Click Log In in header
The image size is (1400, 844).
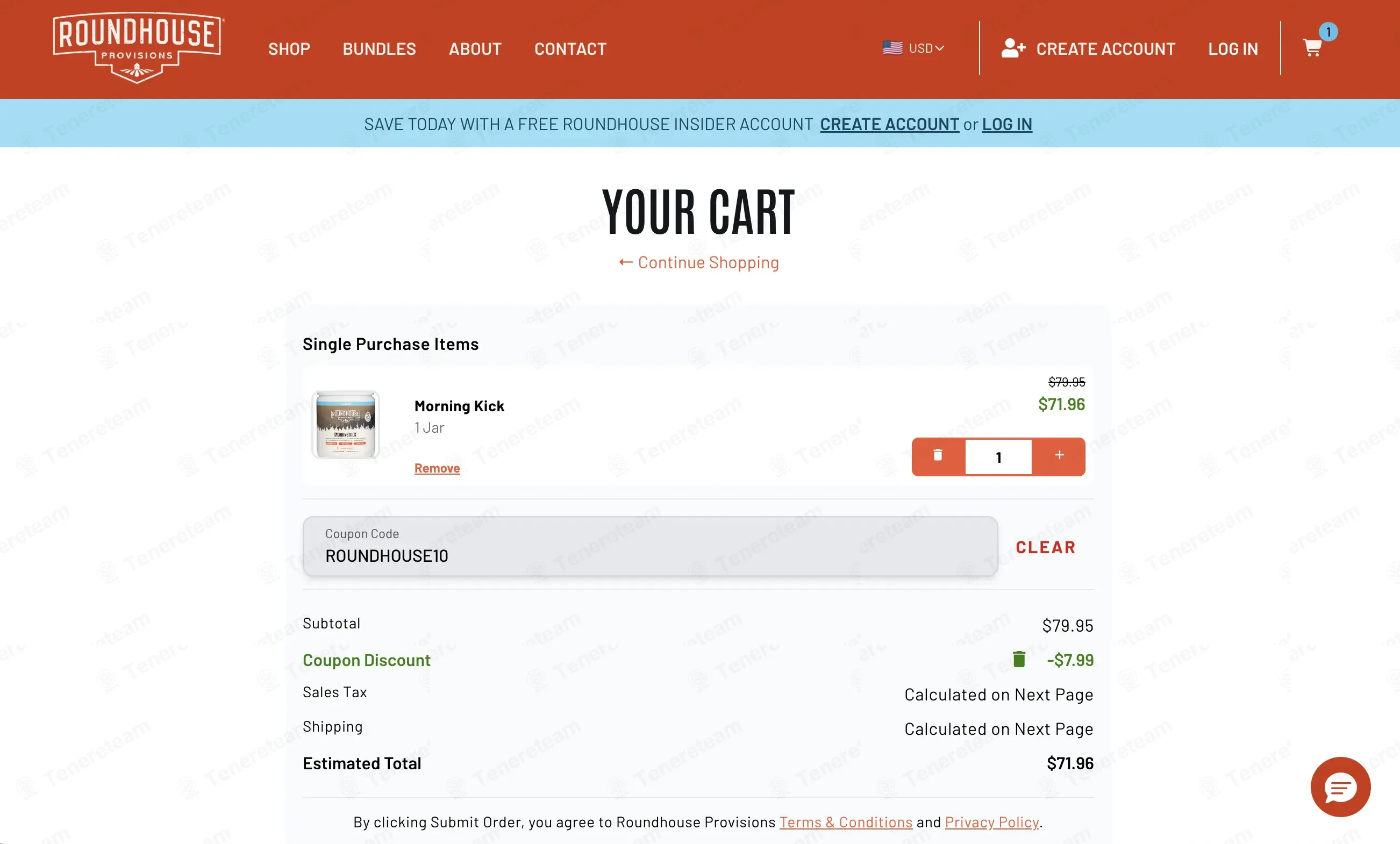pos(1233,49)
